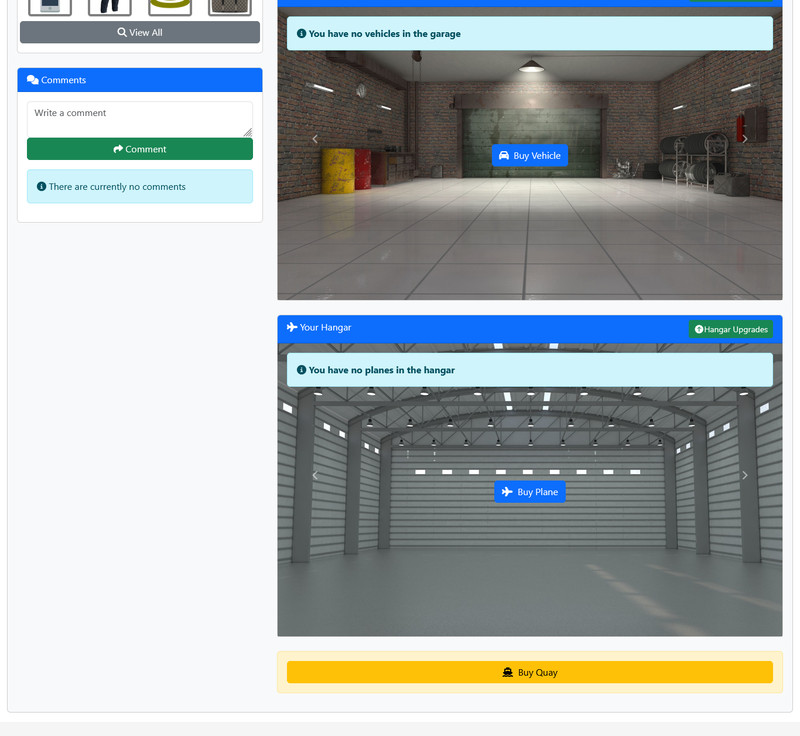Click the chat bubbles icon beside Comments

coord(33,80)
